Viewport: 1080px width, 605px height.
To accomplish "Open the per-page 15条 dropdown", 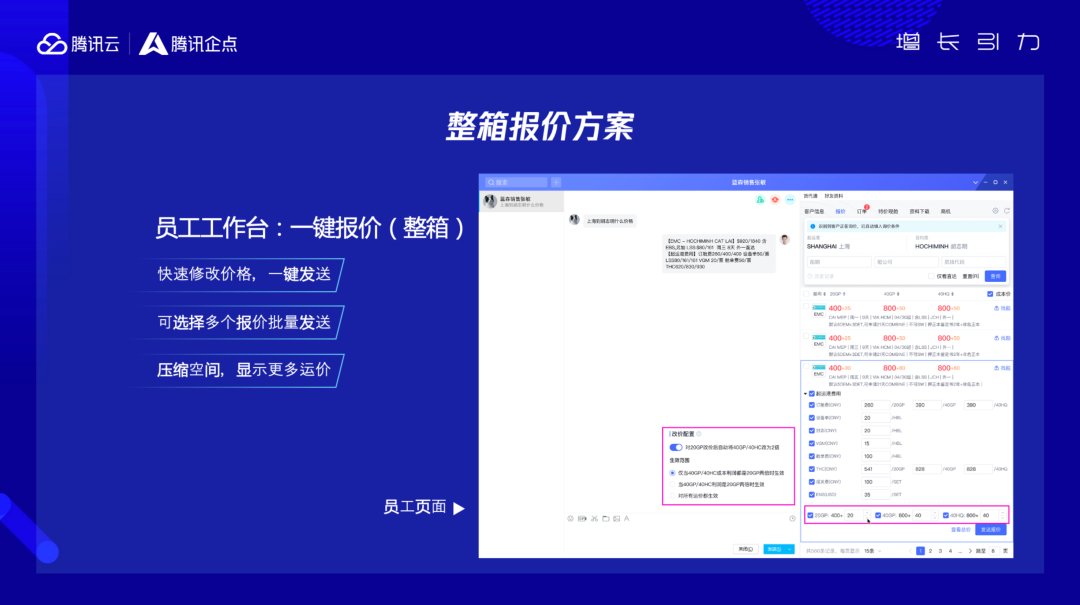I will tap(873, 551).
